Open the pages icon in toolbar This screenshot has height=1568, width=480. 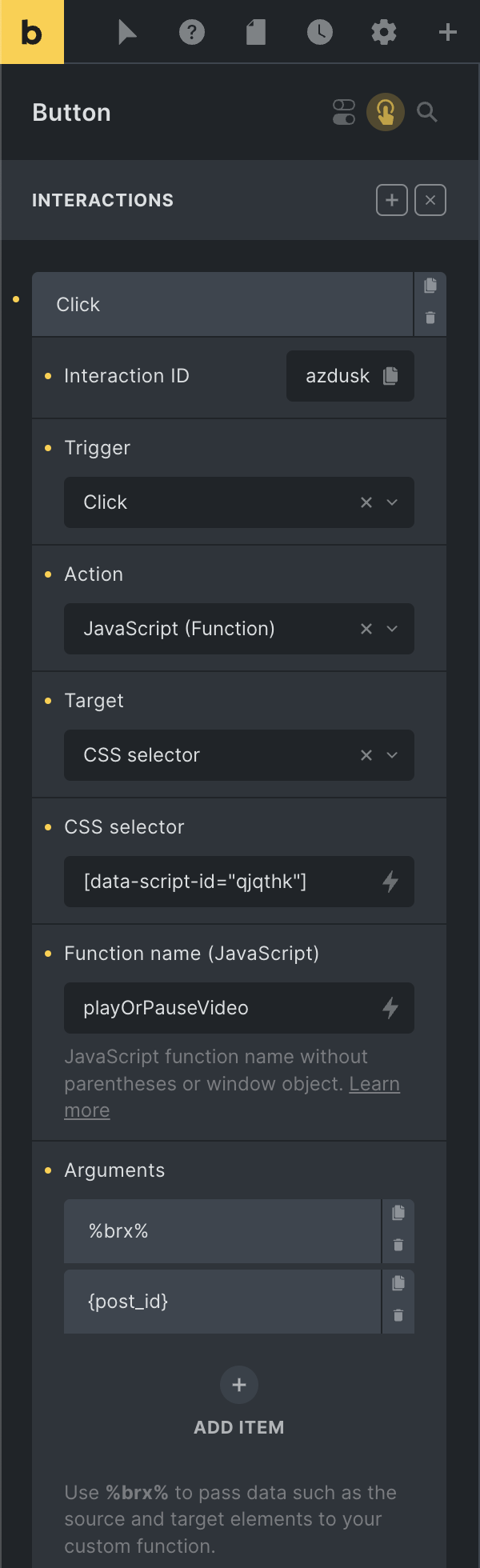tap(256, 32)
